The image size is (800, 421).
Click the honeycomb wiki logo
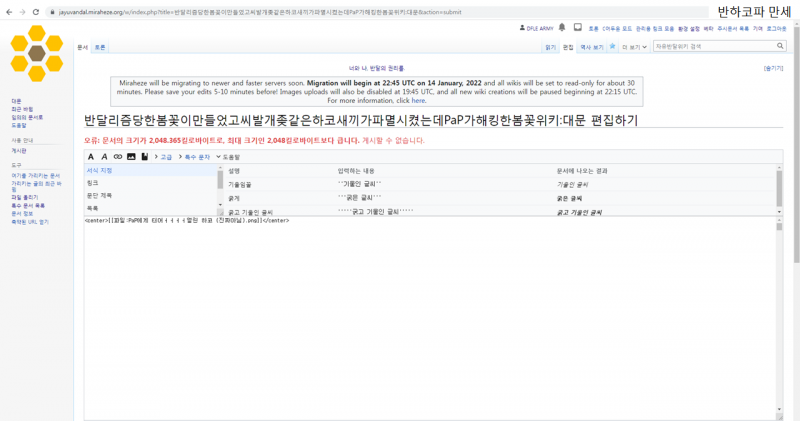37,53
